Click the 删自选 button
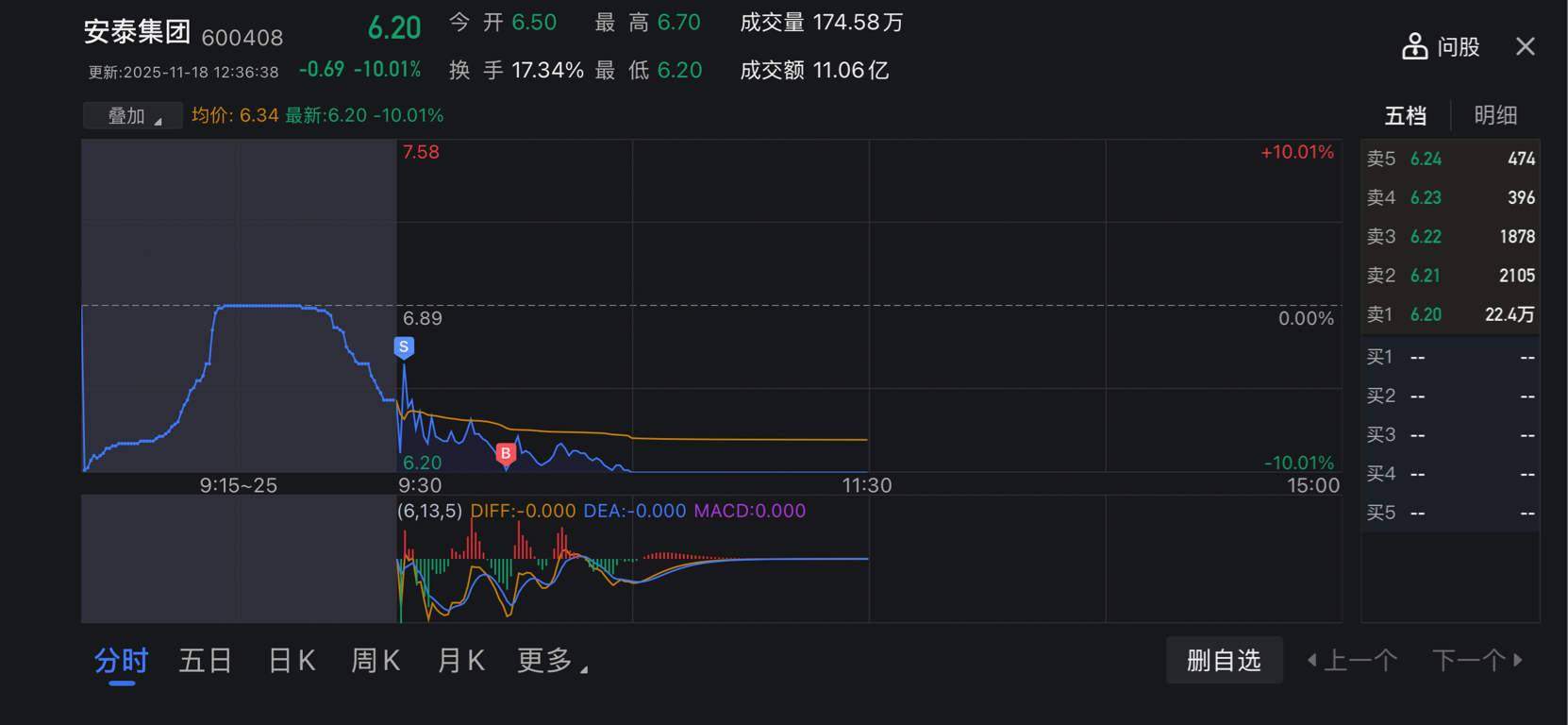 [x=1224, y=660]
